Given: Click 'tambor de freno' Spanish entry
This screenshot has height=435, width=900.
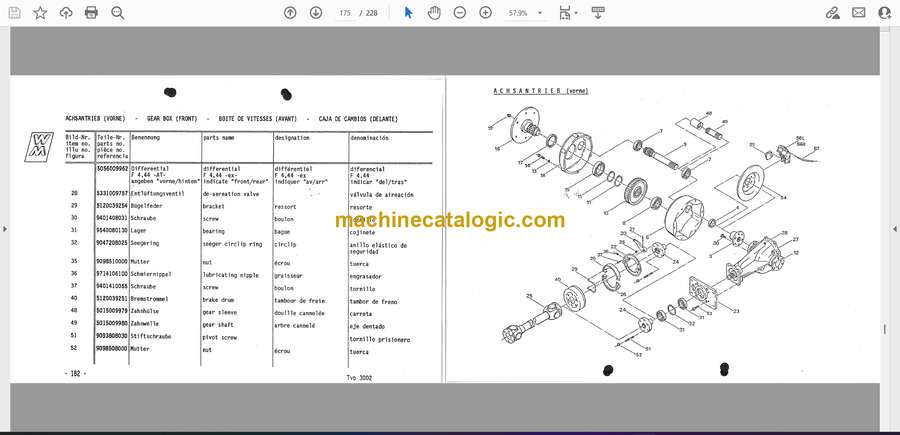Looking at the screenshot, I should coord(374,301).
